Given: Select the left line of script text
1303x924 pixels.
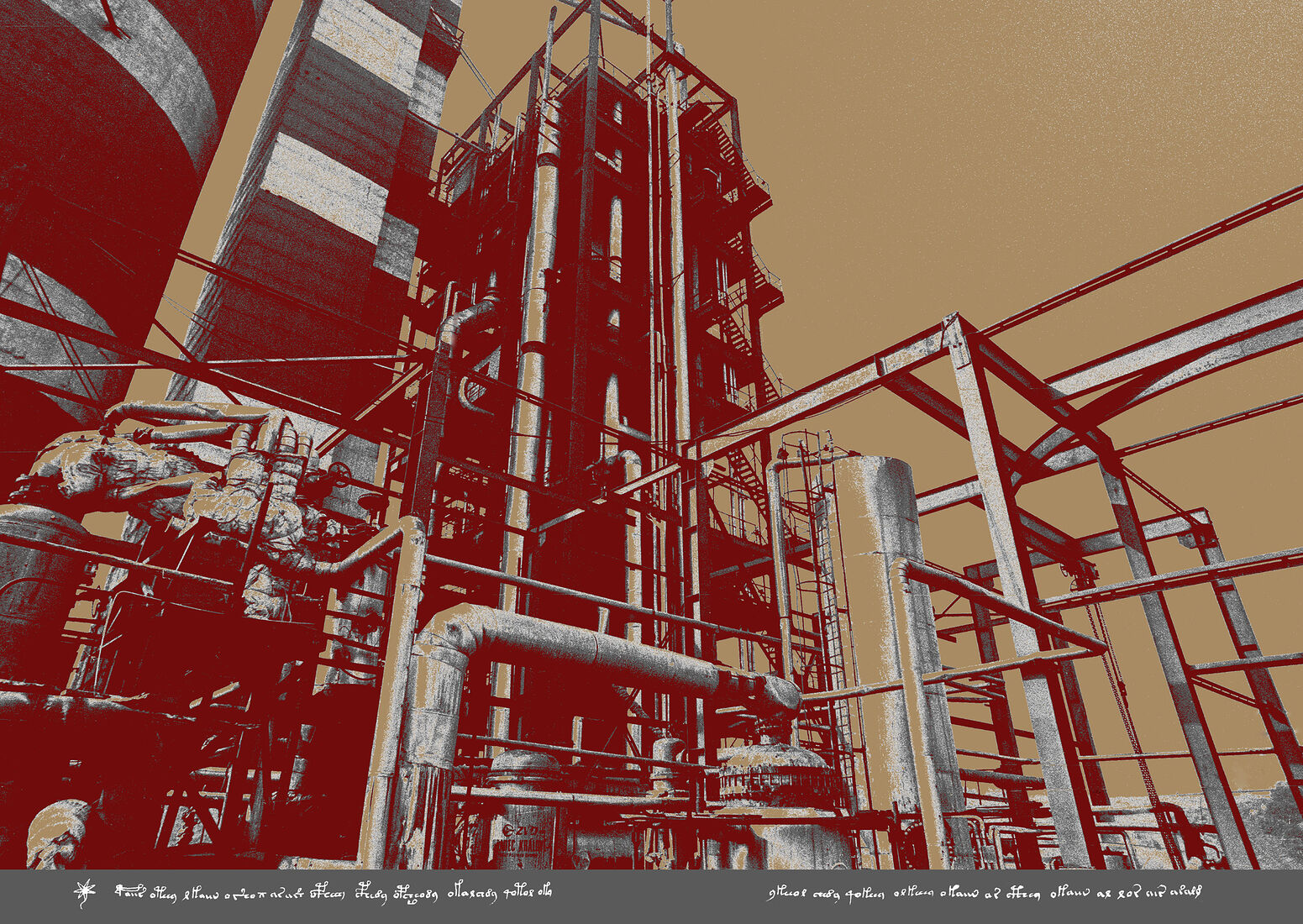Looking at the screenshot, I should 333,892.
